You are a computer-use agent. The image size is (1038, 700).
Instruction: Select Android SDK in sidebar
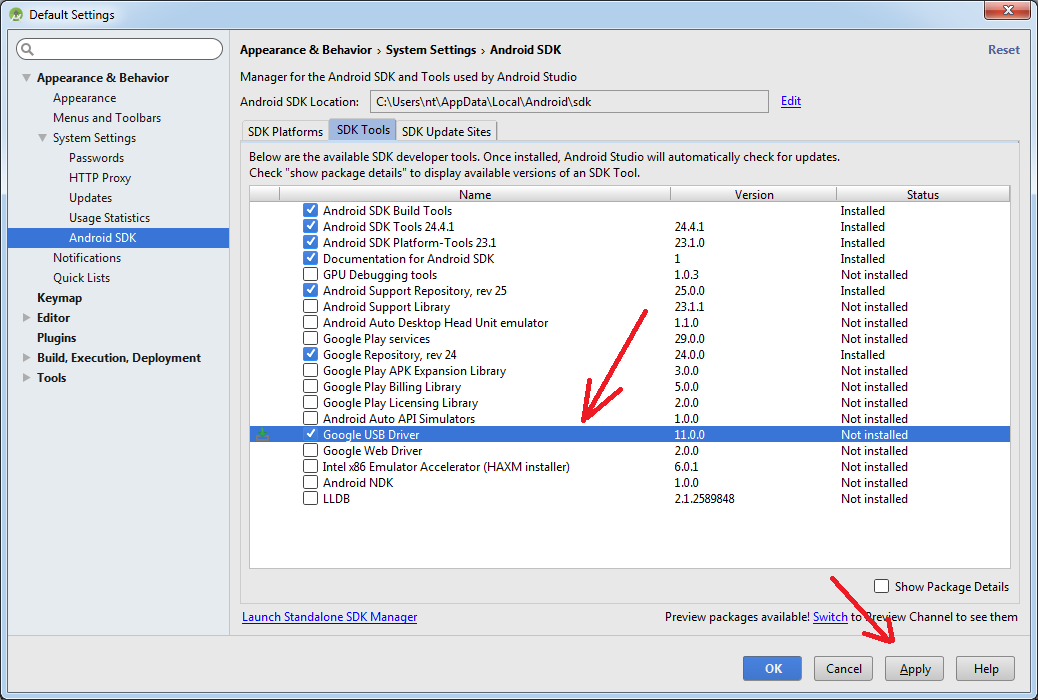(x=118, y=238)
